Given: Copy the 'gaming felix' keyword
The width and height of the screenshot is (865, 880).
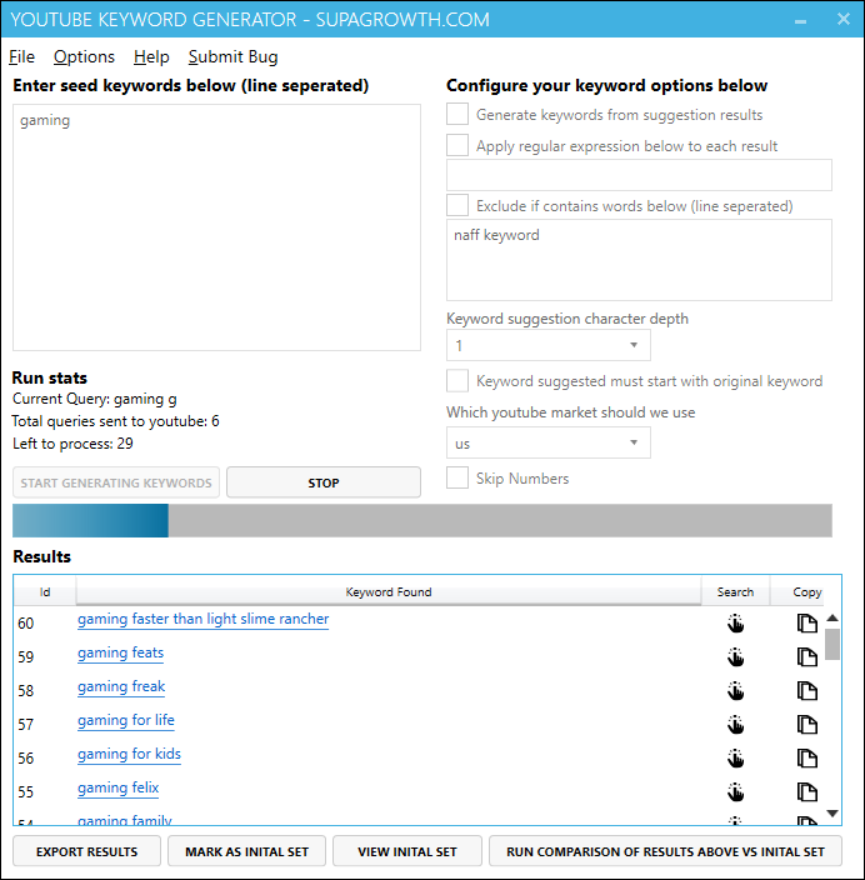Looking at the screenshot, I should coord(807,792).
